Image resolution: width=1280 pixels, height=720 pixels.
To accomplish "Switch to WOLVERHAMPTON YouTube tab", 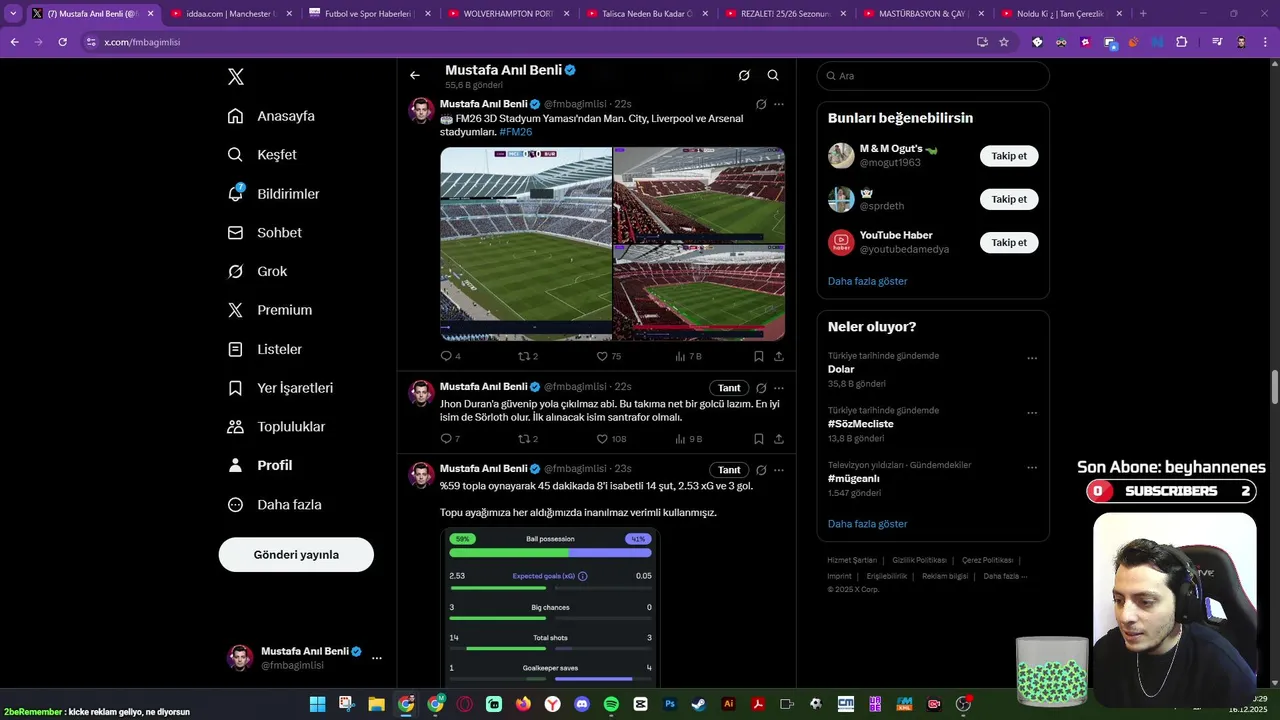I will click(506, 14).
